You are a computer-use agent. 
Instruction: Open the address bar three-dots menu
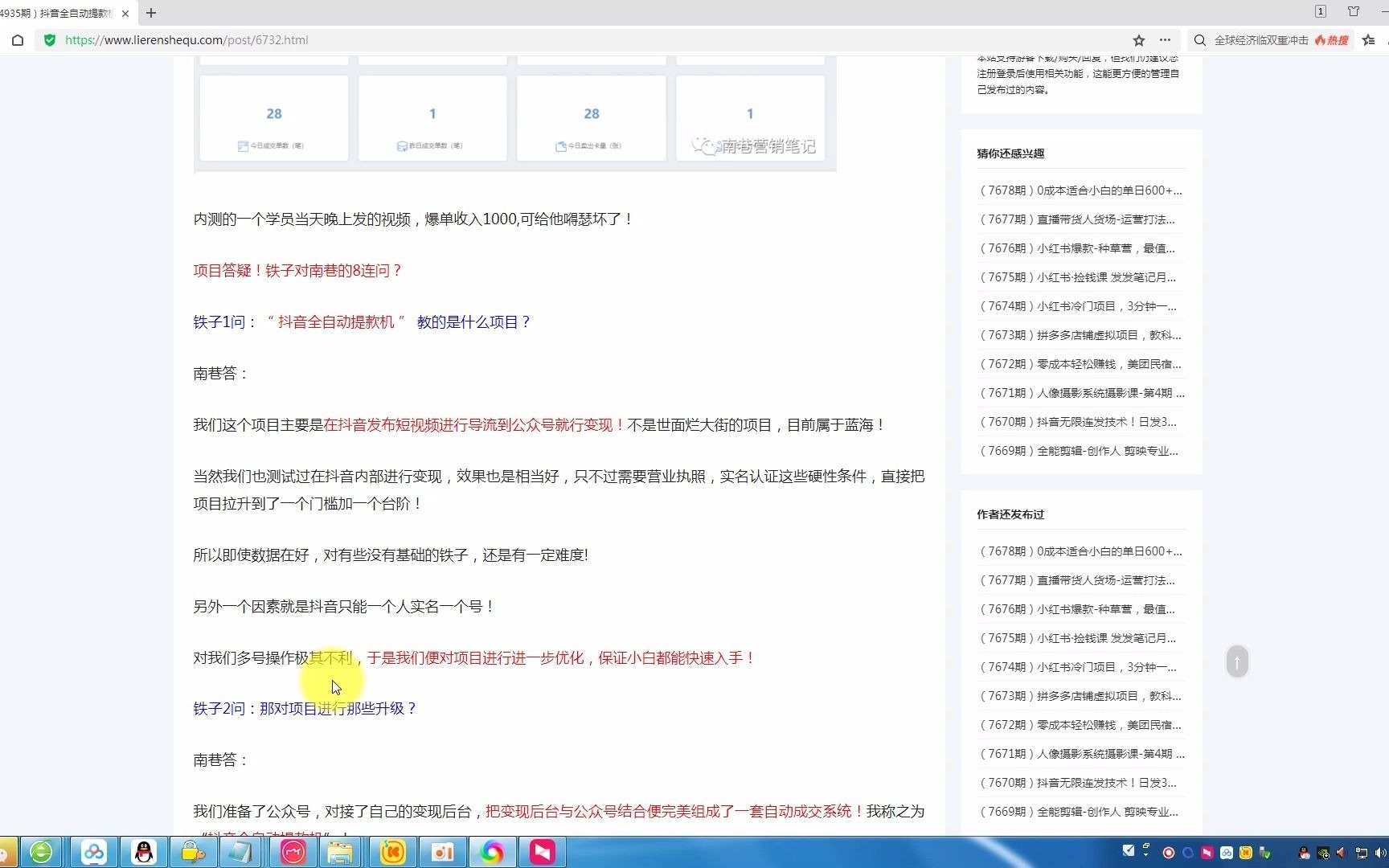pyautogui.click(x=1165, y=40)
